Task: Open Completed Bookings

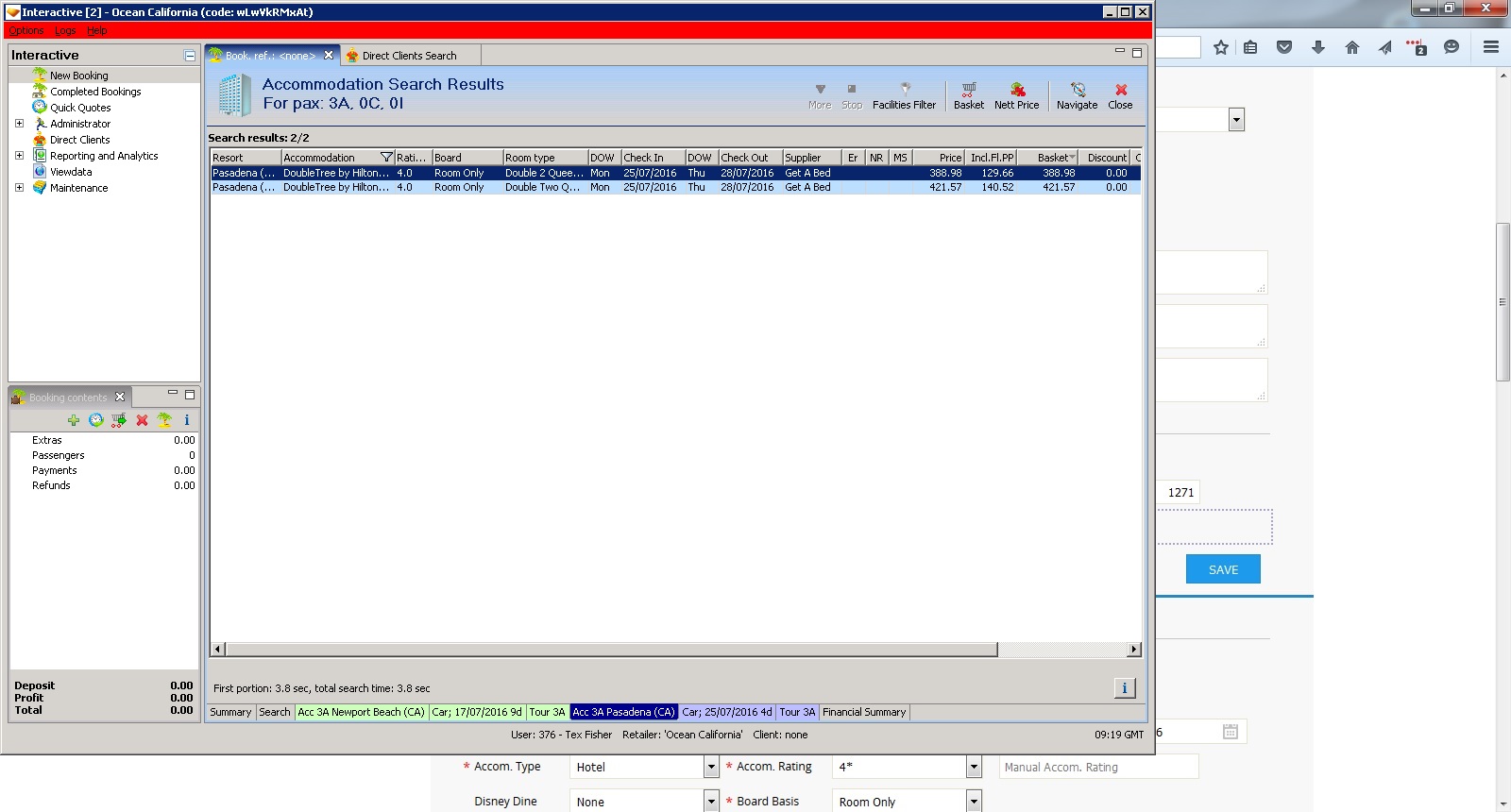Action: [x=95, y=92]
